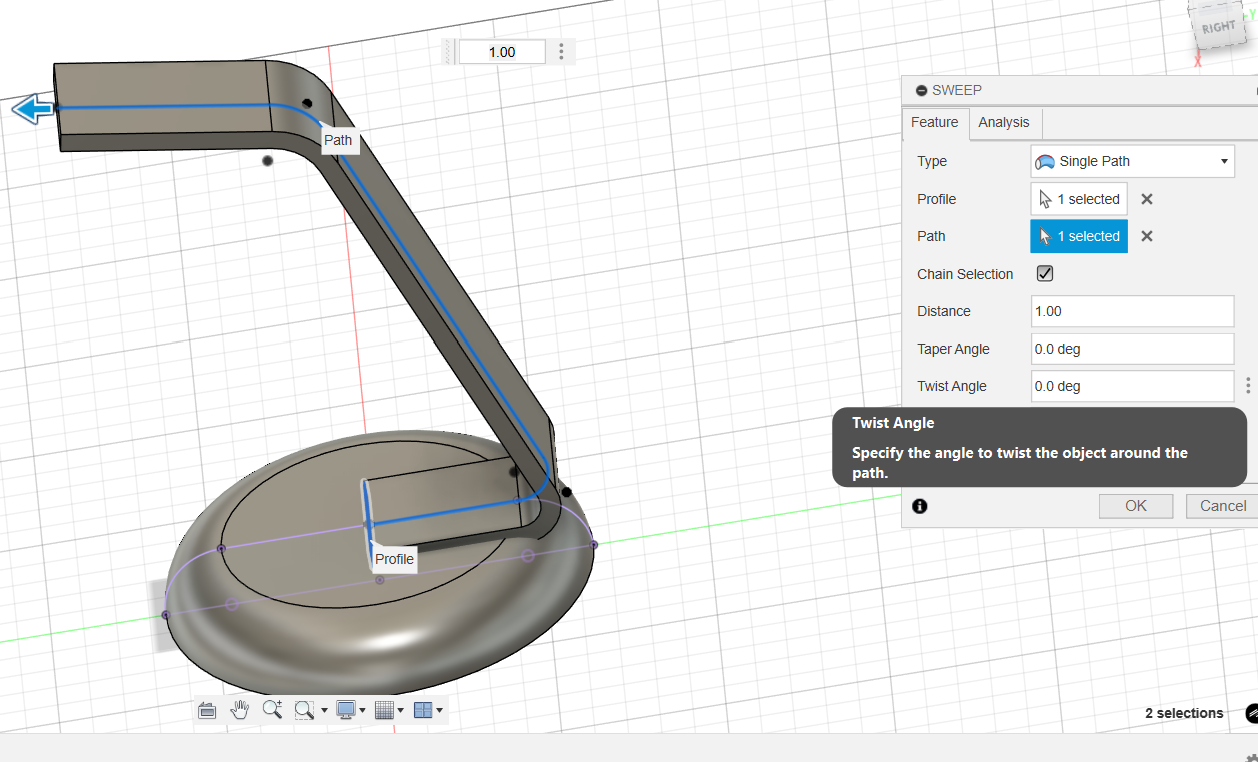
Task: Click the Chain Selection label
Action: 965,274
